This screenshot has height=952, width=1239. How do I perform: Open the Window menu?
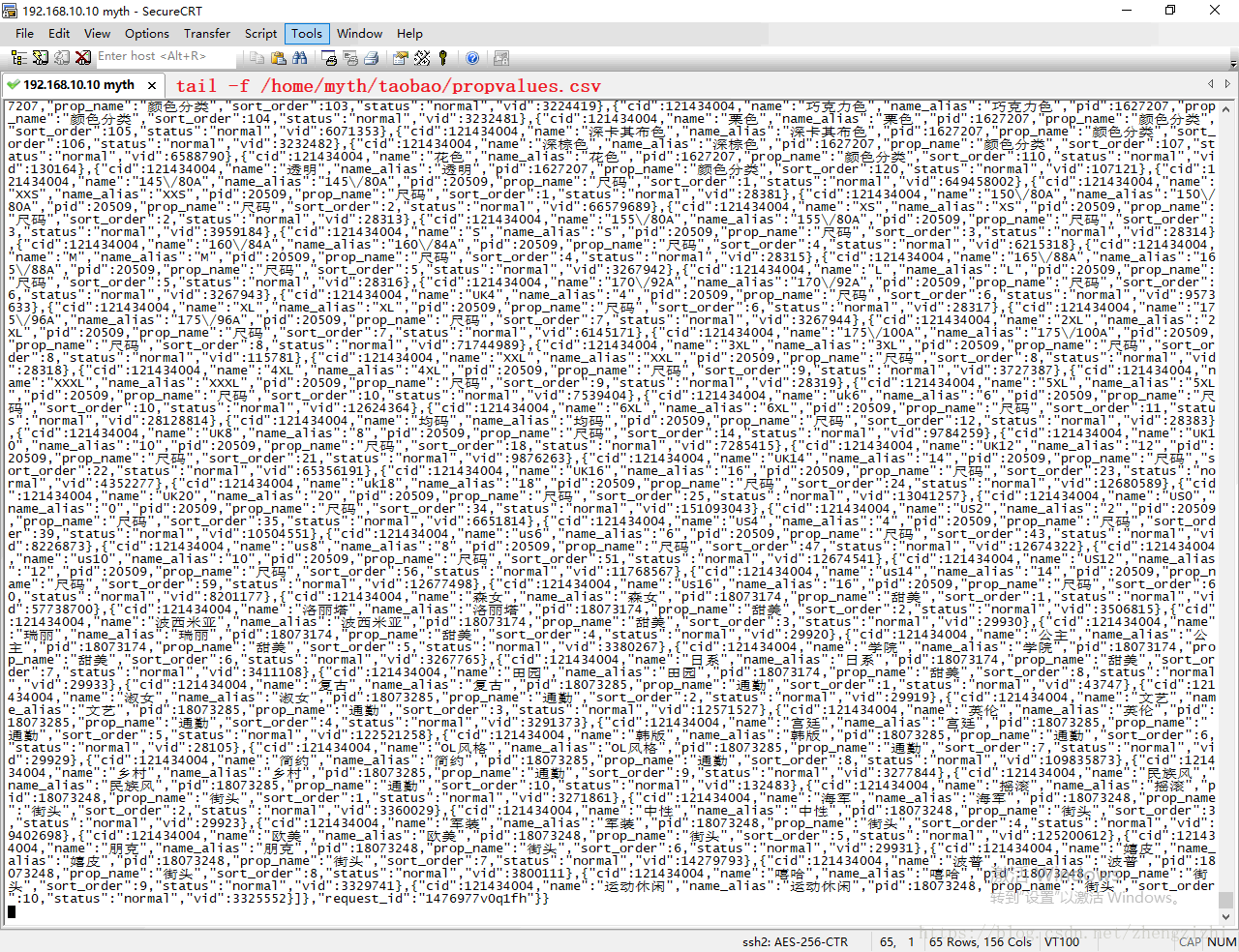[x=359, y=33]
